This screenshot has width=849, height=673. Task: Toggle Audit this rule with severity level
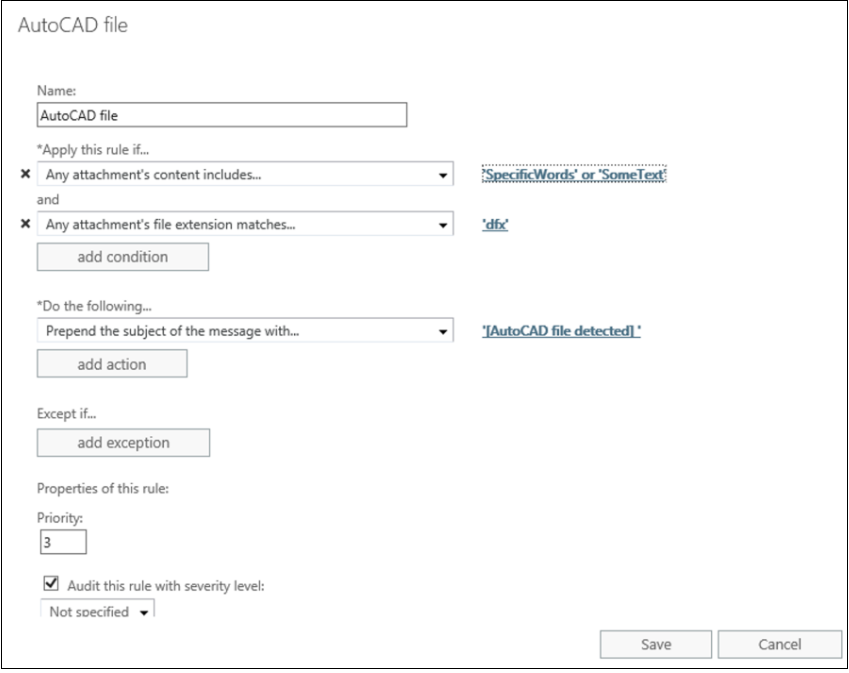tap(51, 584)
